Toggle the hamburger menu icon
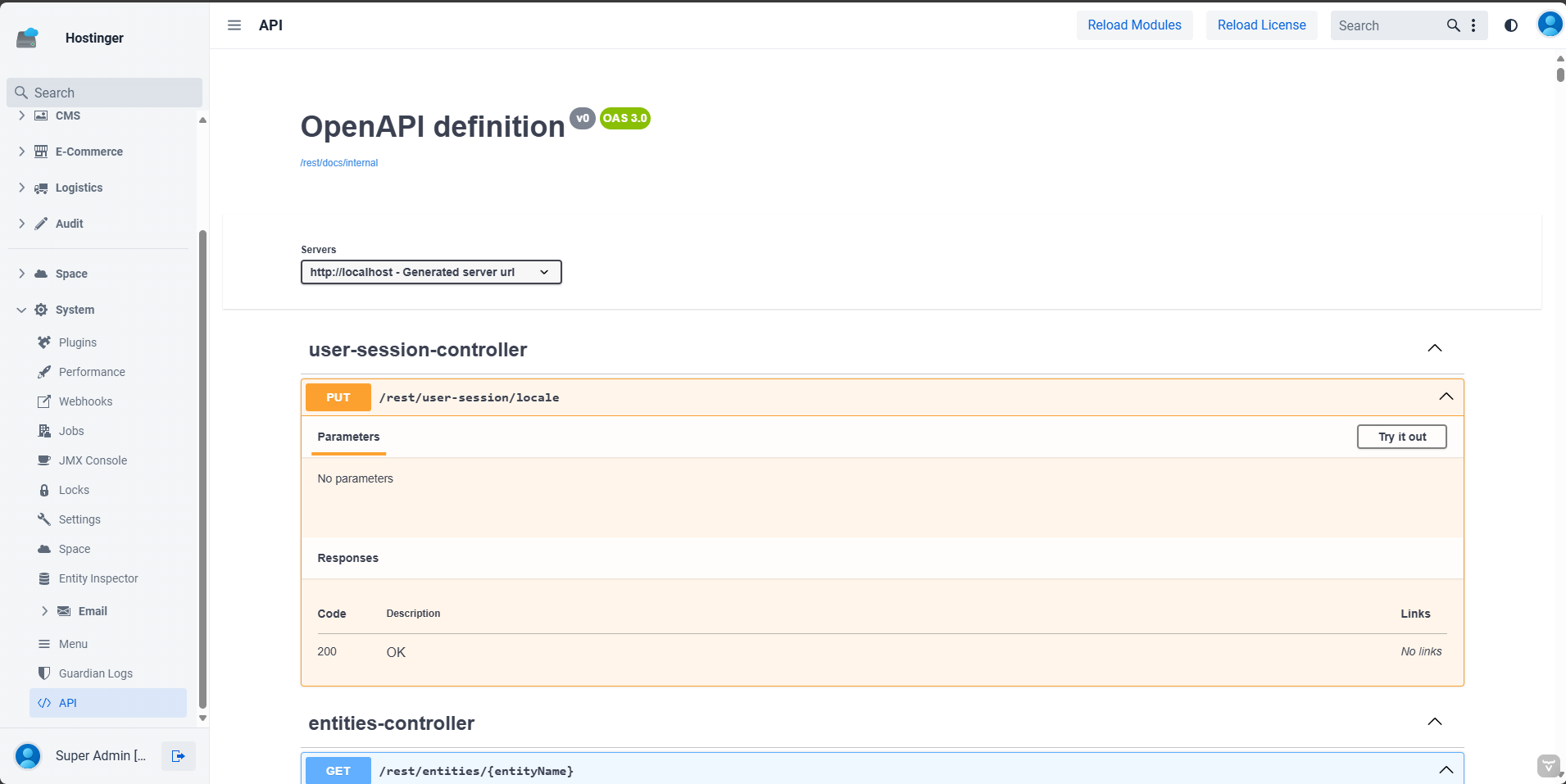This screenshot has width=1566, height=784. 234,25
